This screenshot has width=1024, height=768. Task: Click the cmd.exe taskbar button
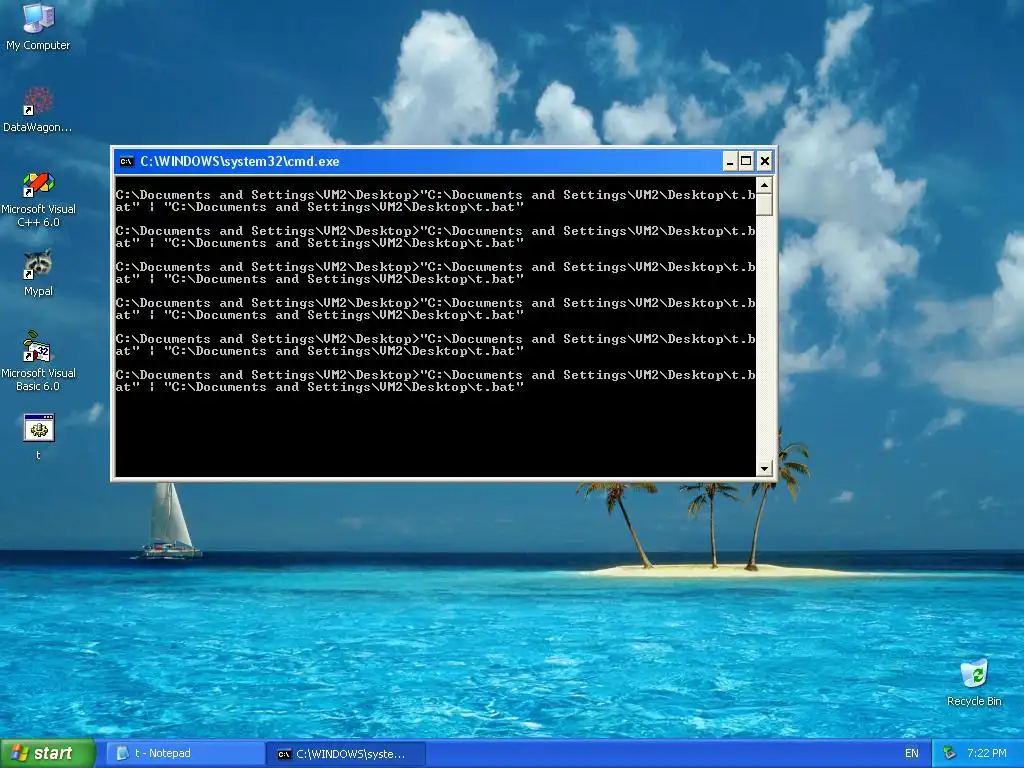(x=346, y=754)
